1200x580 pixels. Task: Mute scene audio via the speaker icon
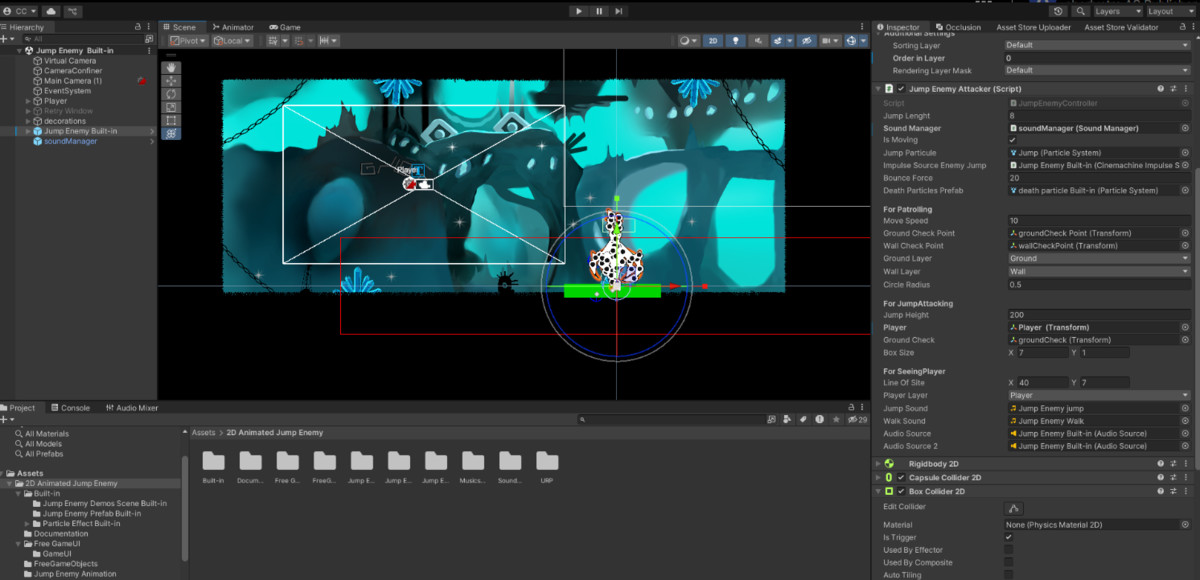point(759,41)
